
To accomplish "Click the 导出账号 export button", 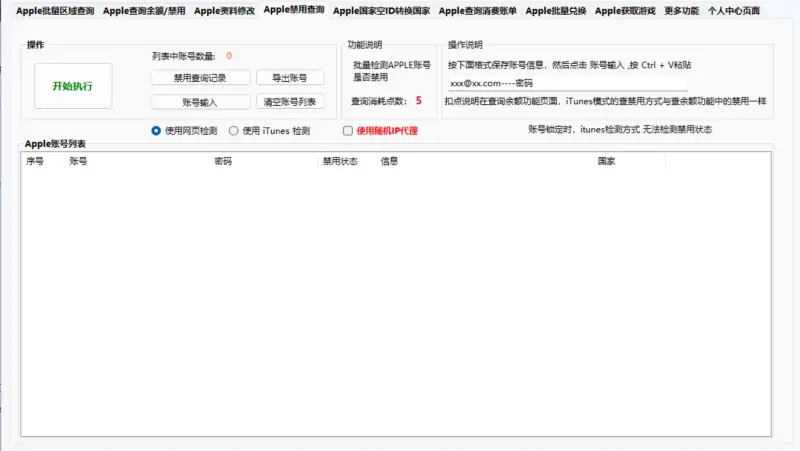I will [x=290, y=78].
